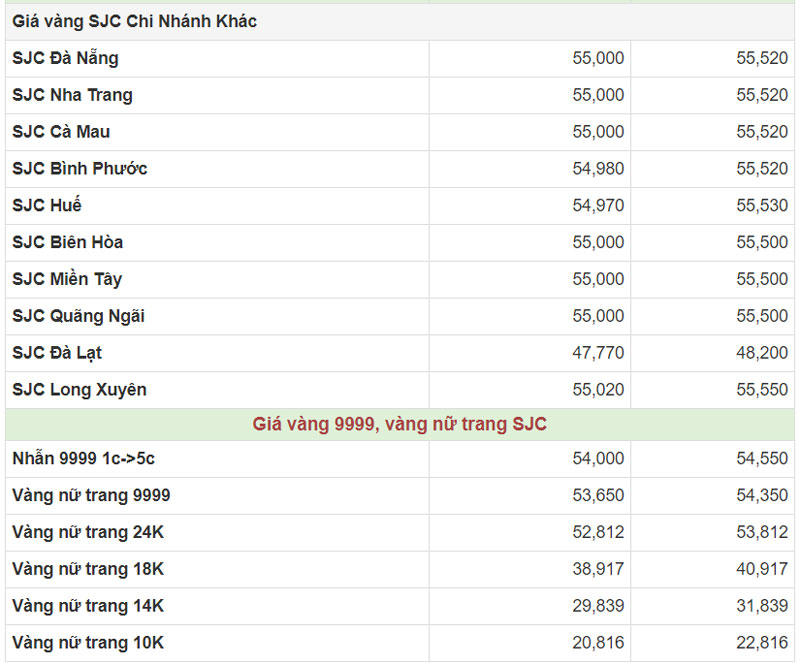This screenshot has height=664, width=800.
Task: Click Vàng nữ trang 24K sell price 53,812
Action: (762, 533)
